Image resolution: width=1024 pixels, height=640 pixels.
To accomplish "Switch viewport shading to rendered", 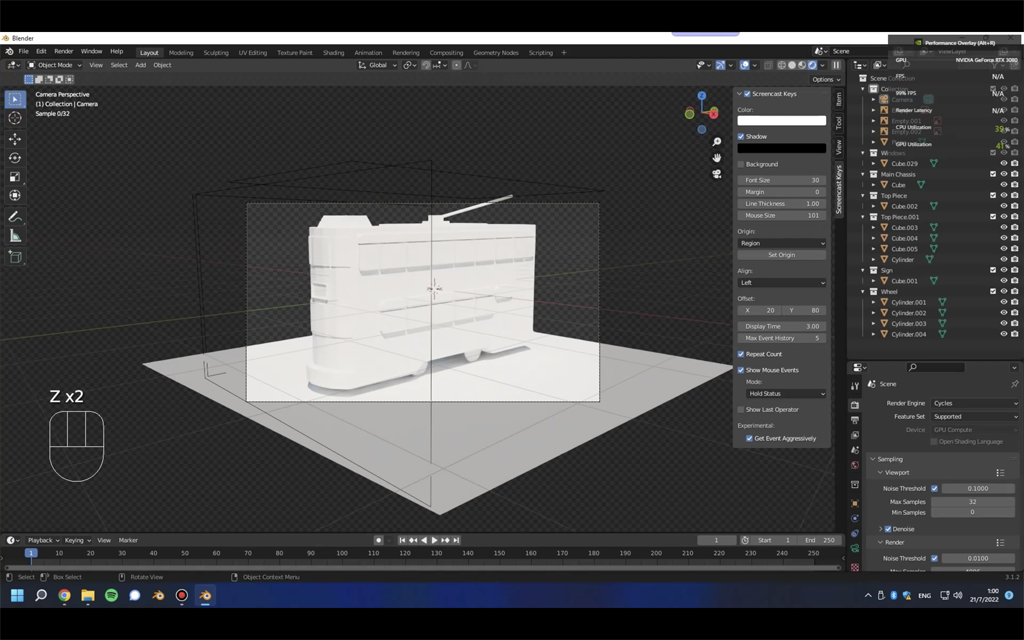I will (x=812, y=65).
